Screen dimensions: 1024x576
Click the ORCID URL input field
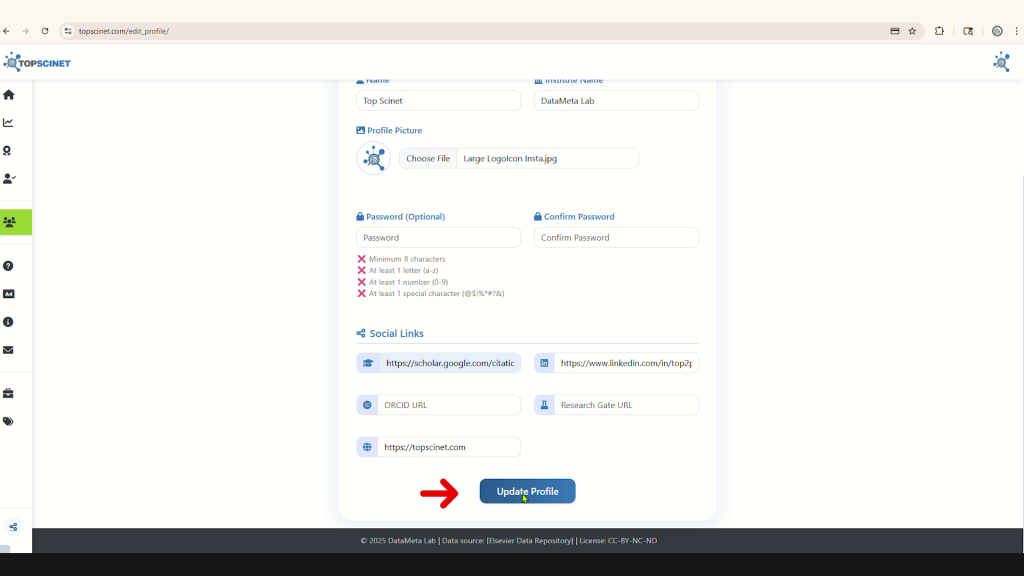coord(448,405)
